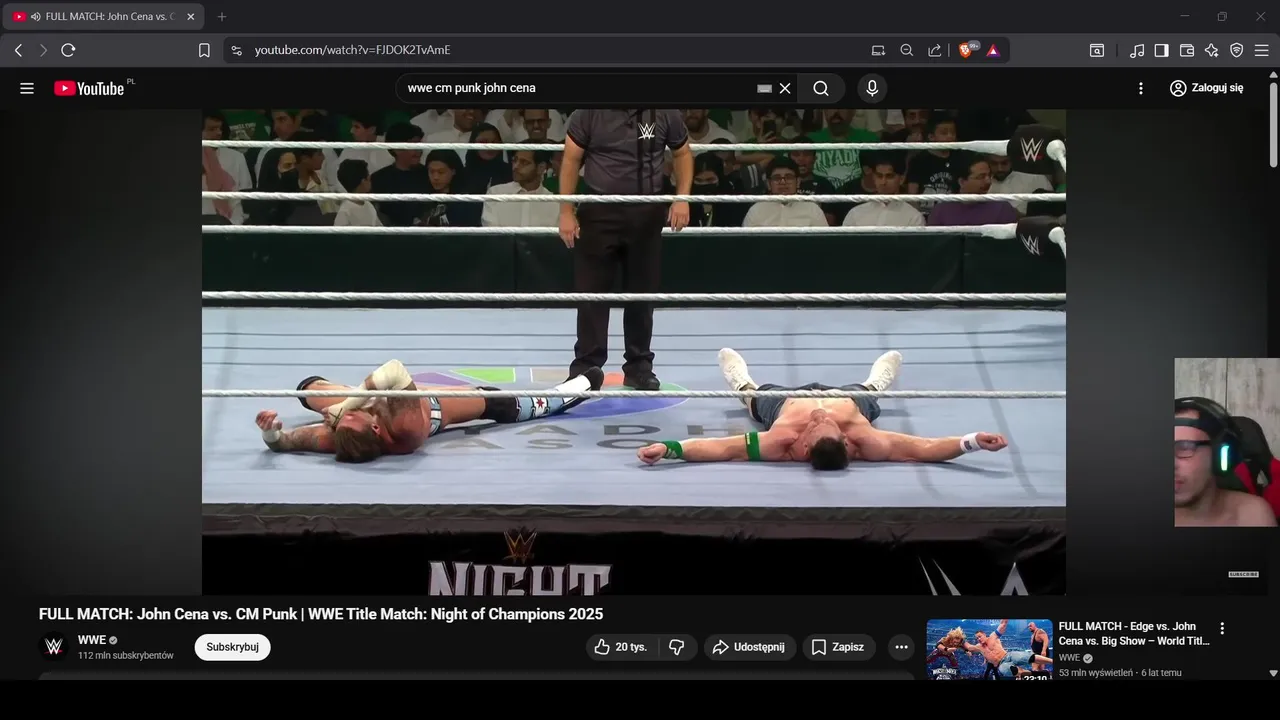The width and height of the screenshot is (1280, 720).
Task: Click the Udostępnij share button
Action: [750, 647]
